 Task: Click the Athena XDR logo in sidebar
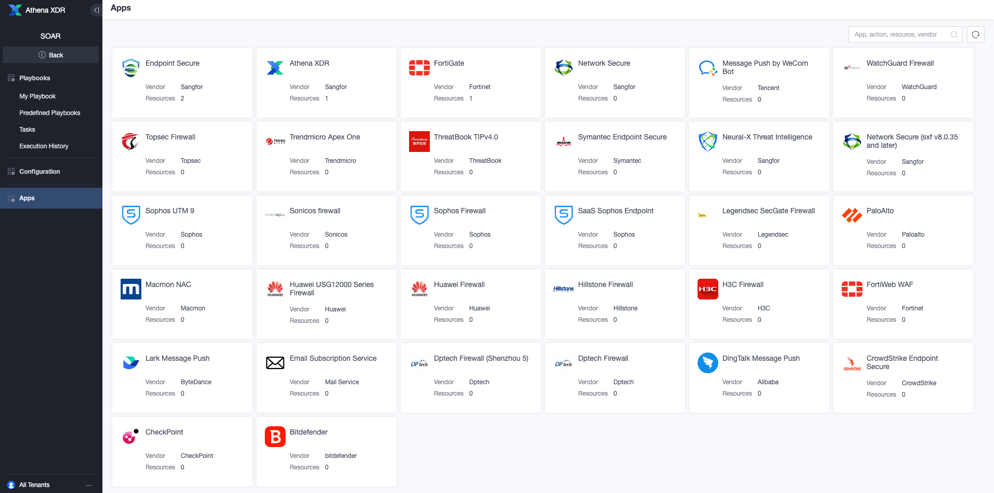click(x=15, y=10)
